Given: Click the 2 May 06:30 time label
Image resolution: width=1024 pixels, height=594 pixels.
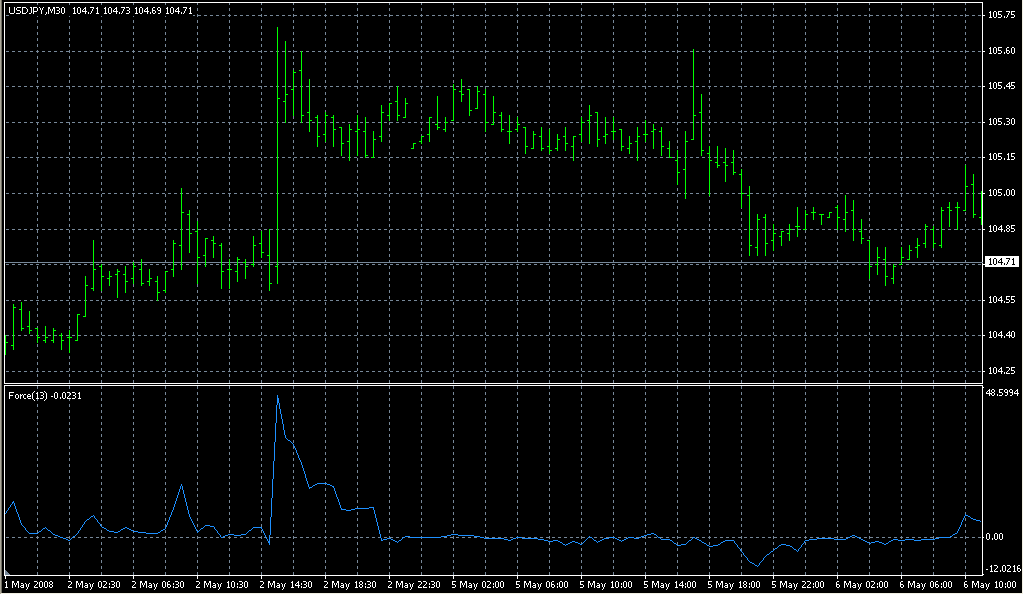Looking at the screenshot, I should [x=158, y=585].
